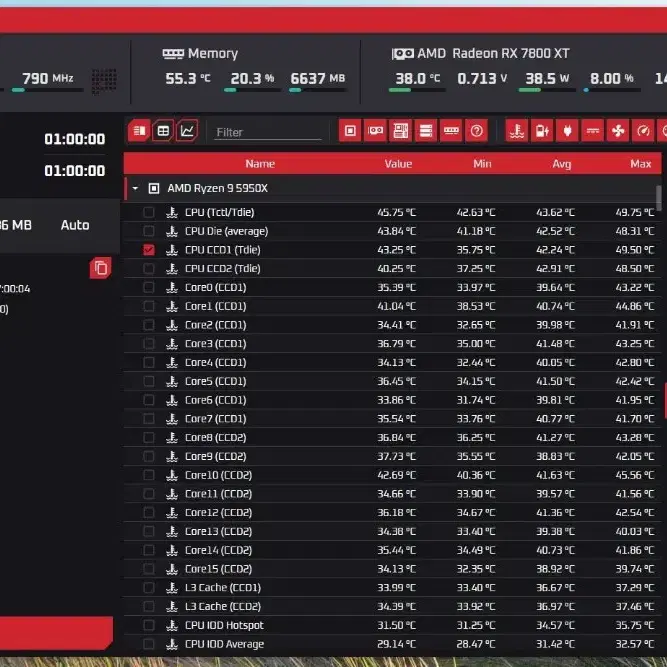The height and width of the screenshot is (667, 667).
Task: Check the Core10 (CCD2) checkbox
Action: pyautogui.click(x=149, y=475)
